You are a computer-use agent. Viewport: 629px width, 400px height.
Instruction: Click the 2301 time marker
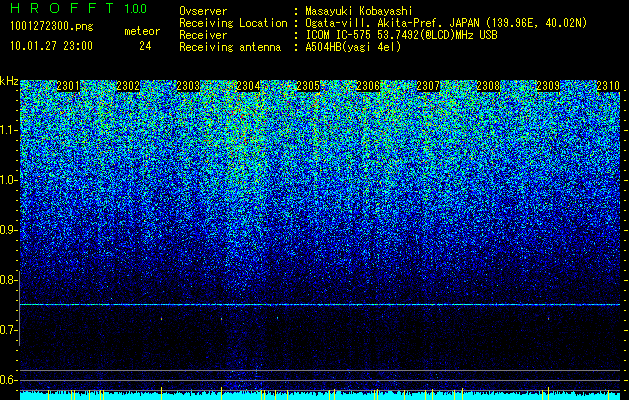(68, 86)
